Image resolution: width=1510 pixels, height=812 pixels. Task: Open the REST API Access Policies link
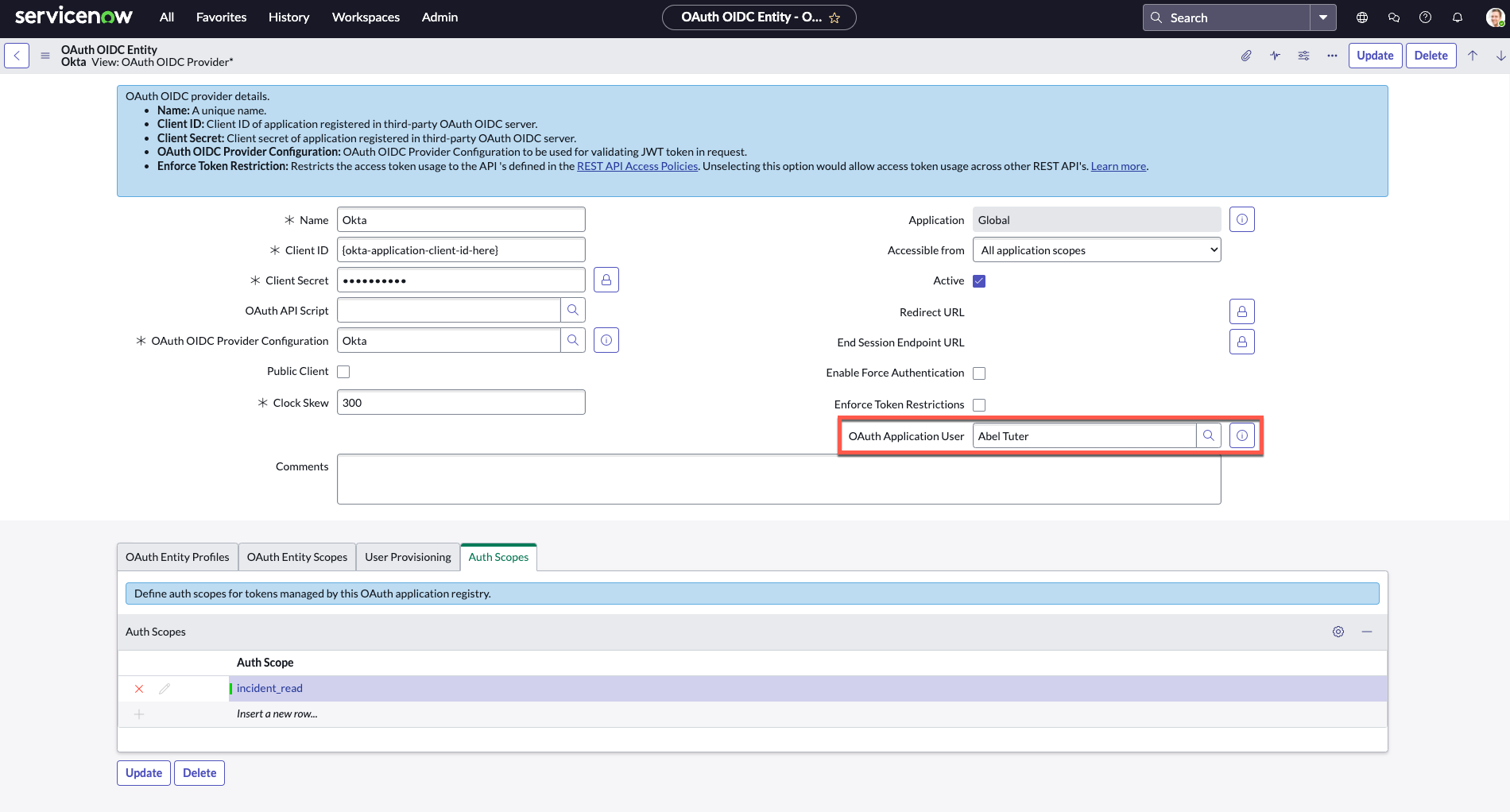pyautogui.click(x=637, y=166)
